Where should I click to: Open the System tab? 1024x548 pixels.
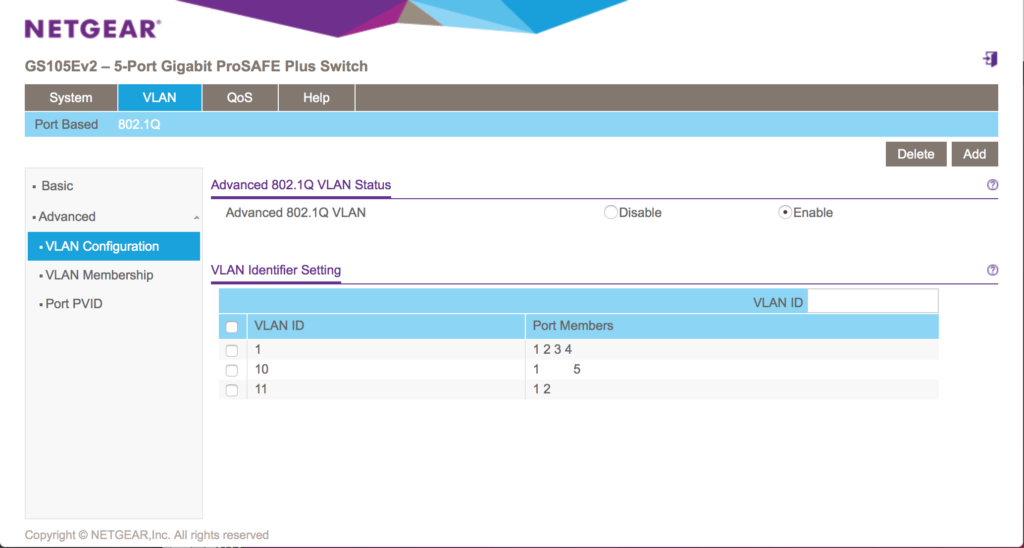[71, 97]
